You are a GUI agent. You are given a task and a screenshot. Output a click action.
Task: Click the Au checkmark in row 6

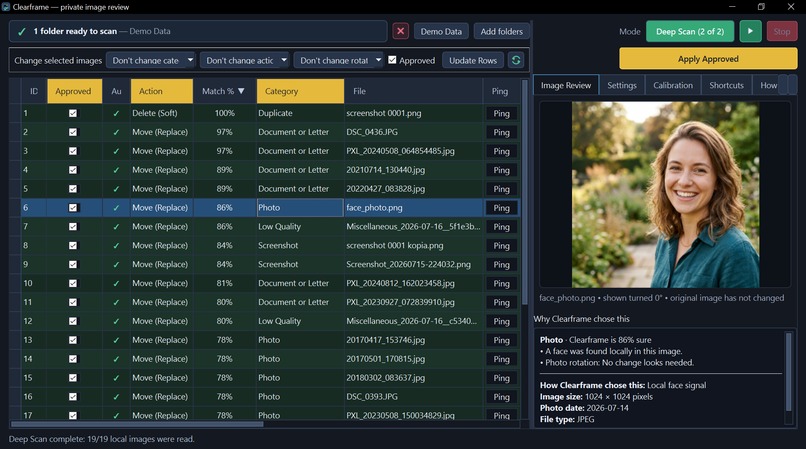click(x=116, y=208)
